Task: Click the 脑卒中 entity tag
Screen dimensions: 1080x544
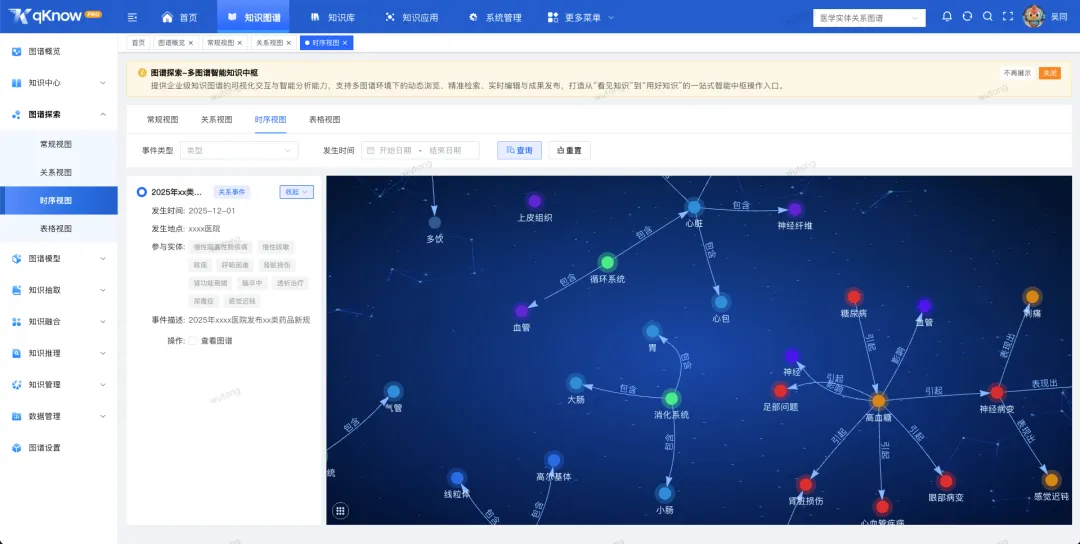Action: pos(251,283)
